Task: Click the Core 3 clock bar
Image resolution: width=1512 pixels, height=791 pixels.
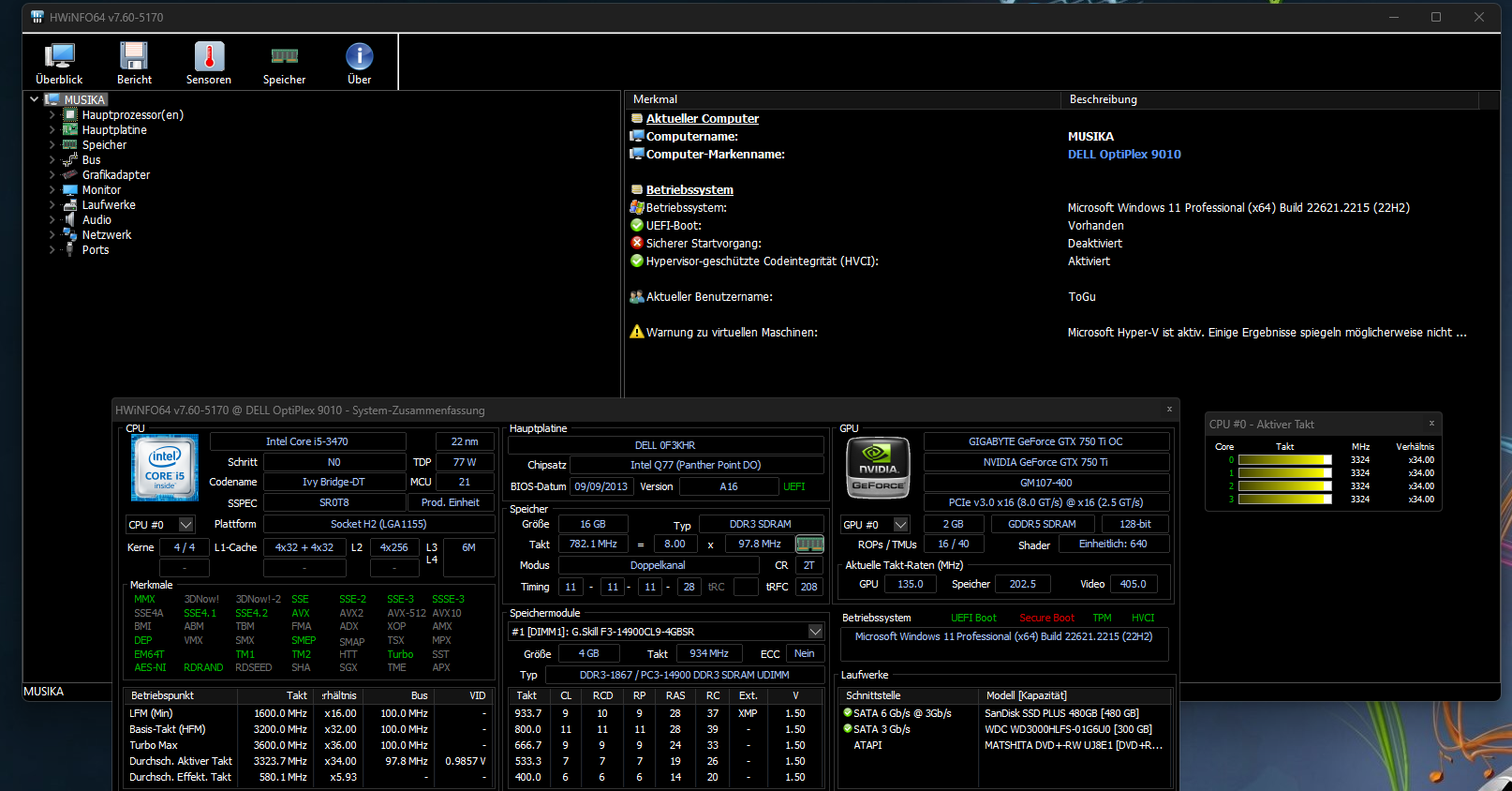Action: point(1284,500)
